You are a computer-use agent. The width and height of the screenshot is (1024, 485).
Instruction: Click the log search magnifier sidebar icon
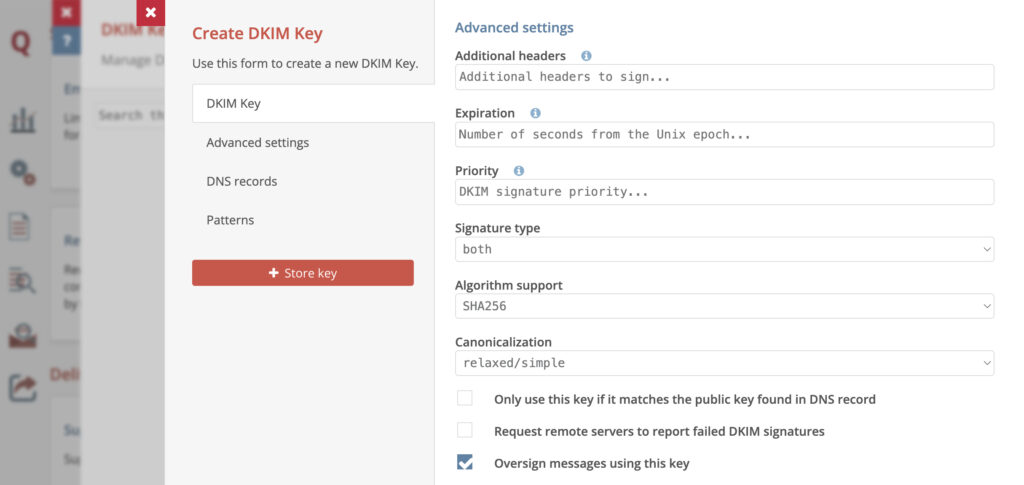22,282
